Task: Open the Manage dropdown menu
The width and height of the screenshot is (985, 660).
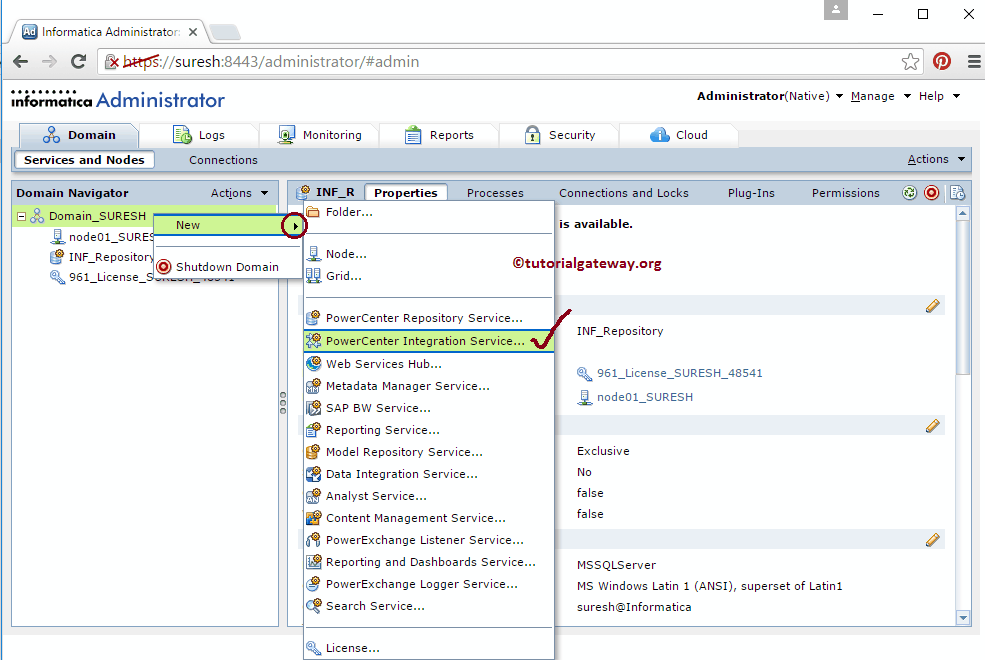Action: [874, 96]
